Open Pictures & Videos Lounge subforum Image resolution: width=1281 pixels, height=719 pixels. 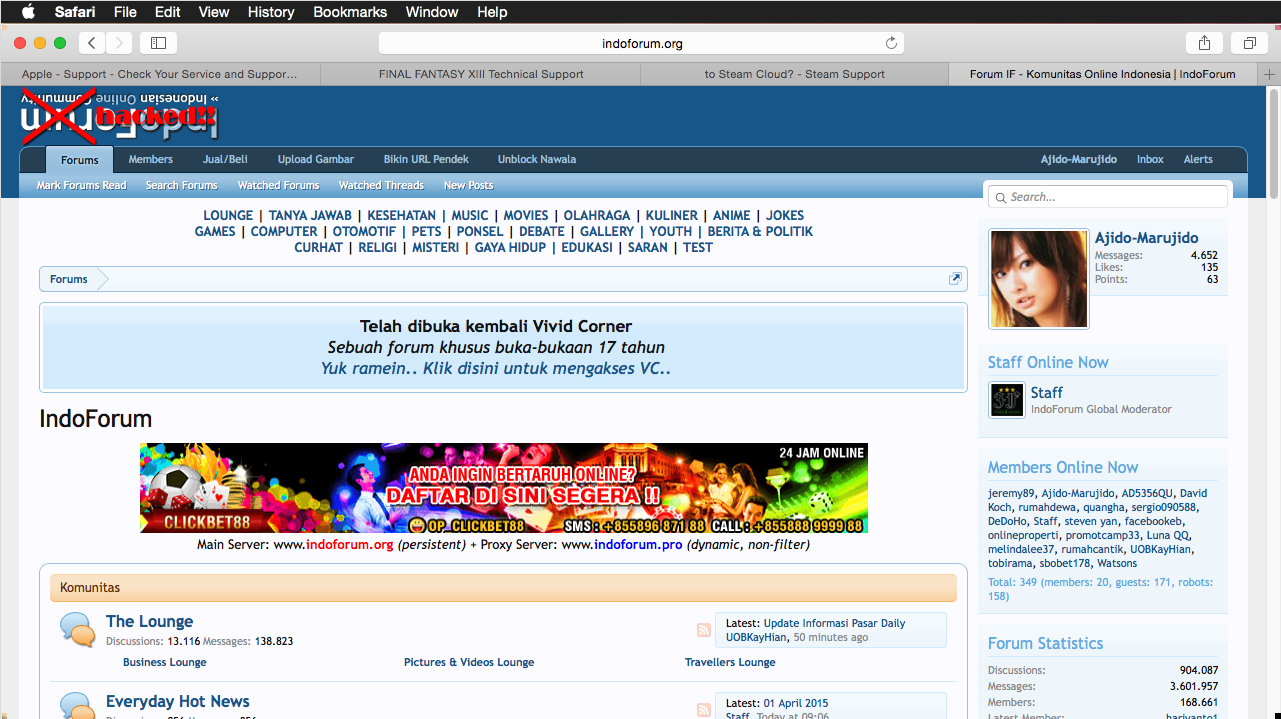pyautogui.click(x=469, y=662)
